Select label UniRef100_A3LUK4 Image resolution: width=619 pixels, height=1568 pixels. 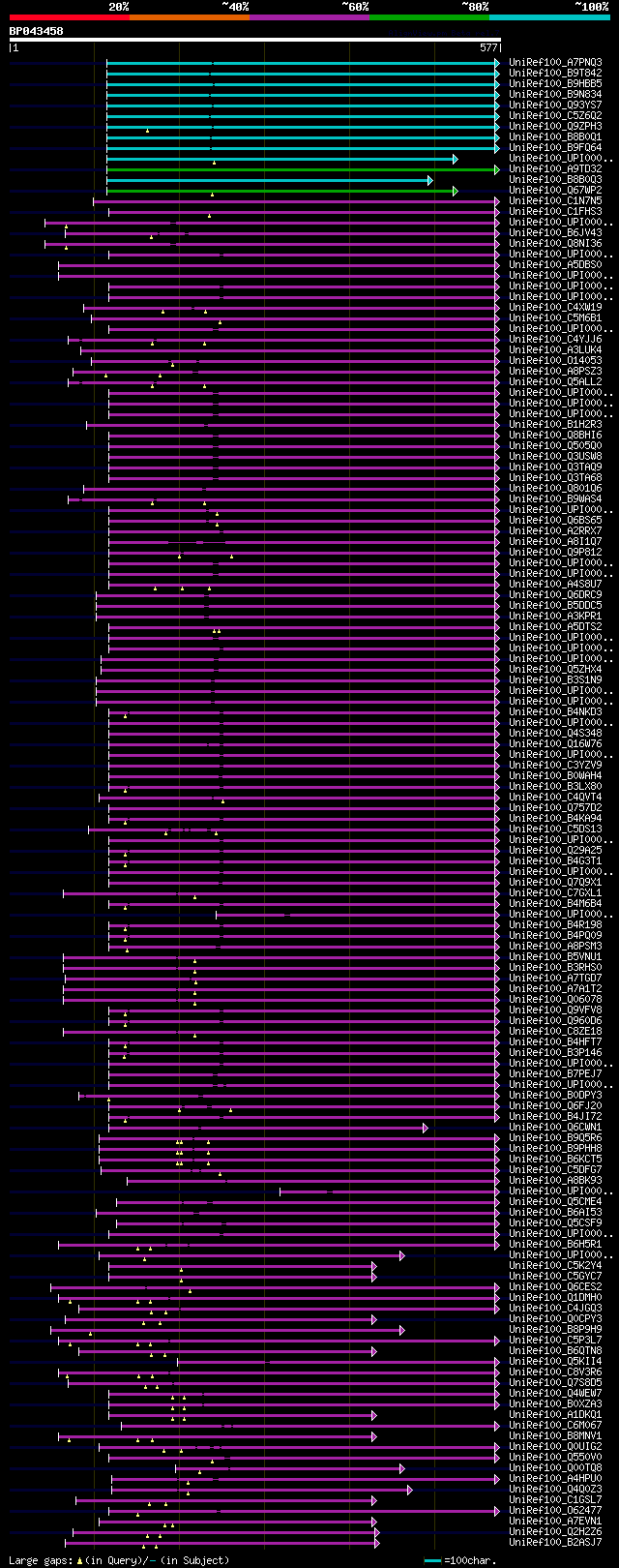(x=555, y=349)
